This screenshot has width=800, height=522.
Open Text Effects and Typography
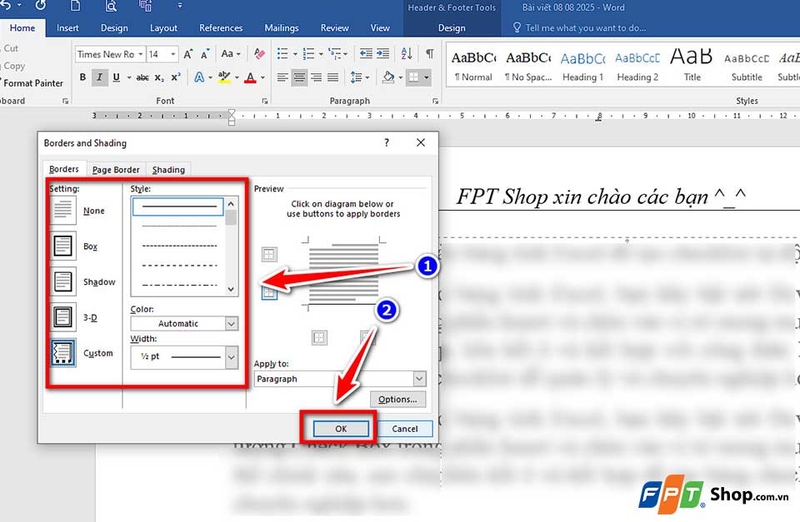tap(199, 78)
